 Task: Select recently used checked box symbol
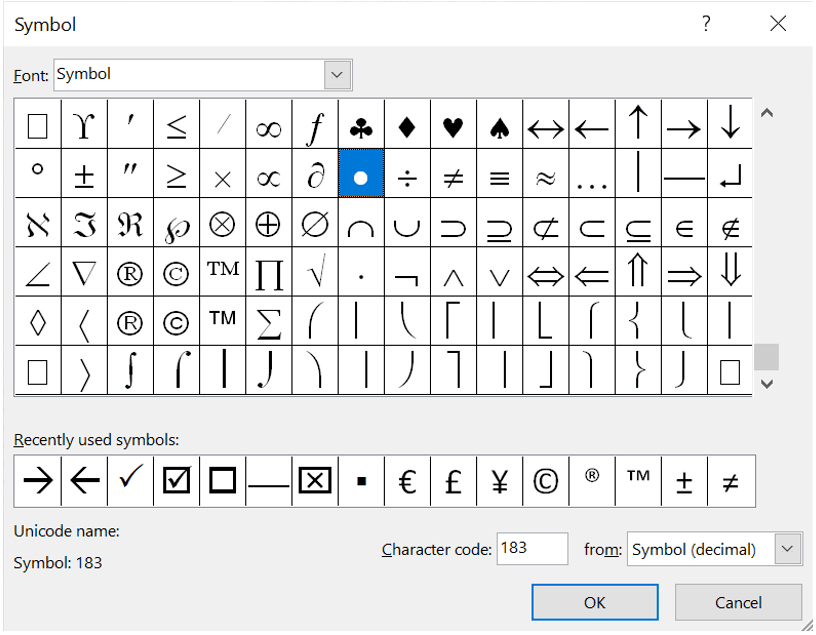176,482
